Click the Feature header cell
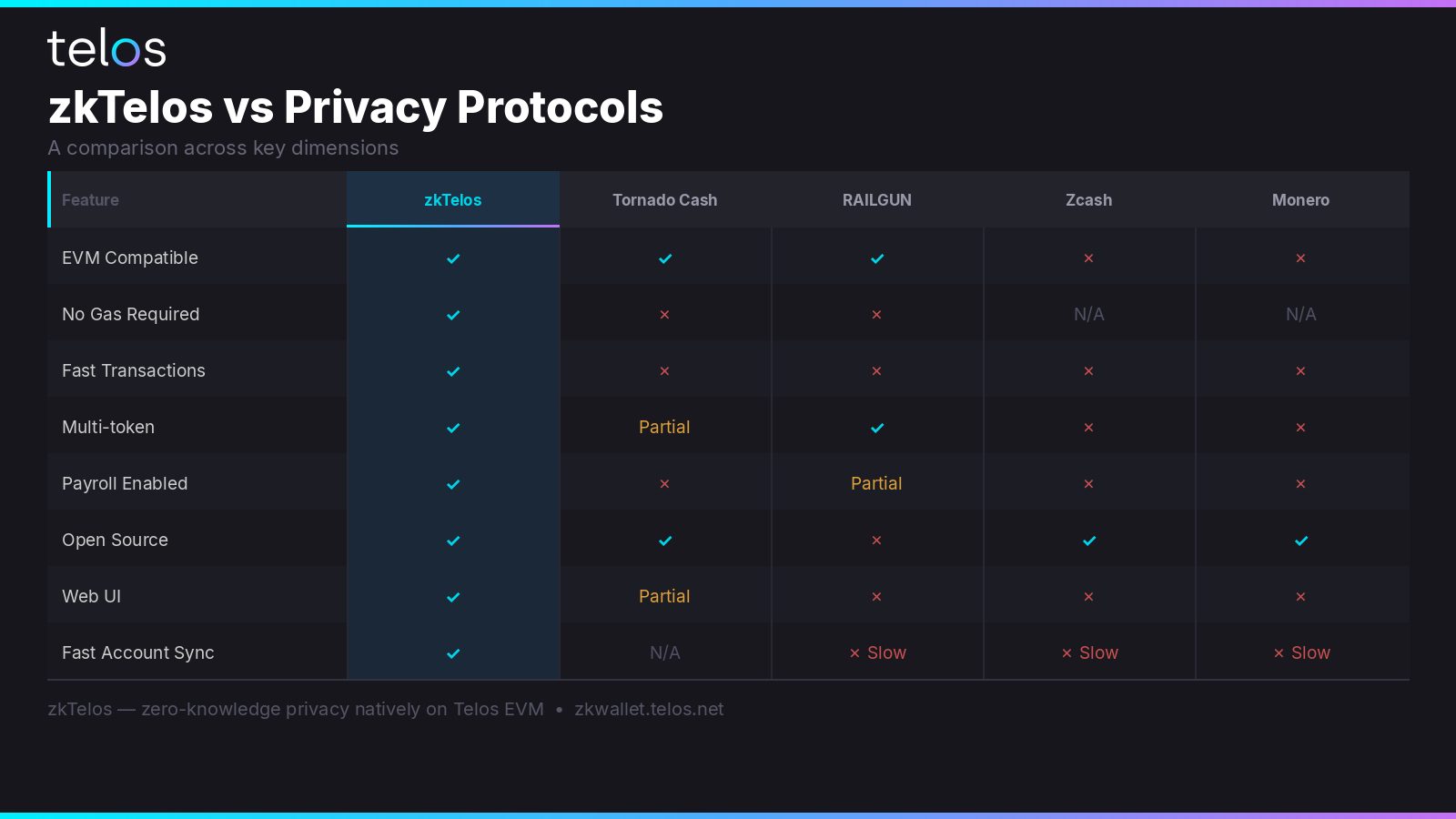 [197, 199]
